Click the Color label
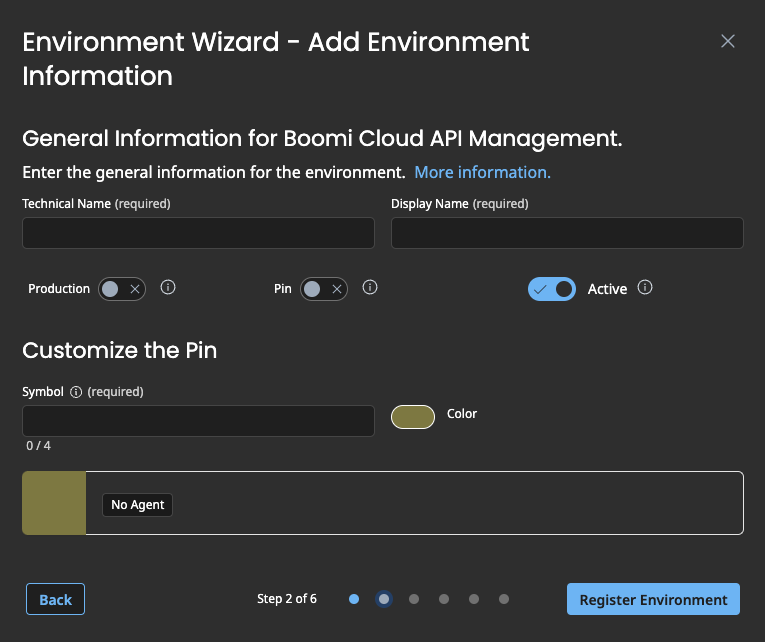Image resolution: width=765 pixels, height=642 pixels. [x=462, y=414]
